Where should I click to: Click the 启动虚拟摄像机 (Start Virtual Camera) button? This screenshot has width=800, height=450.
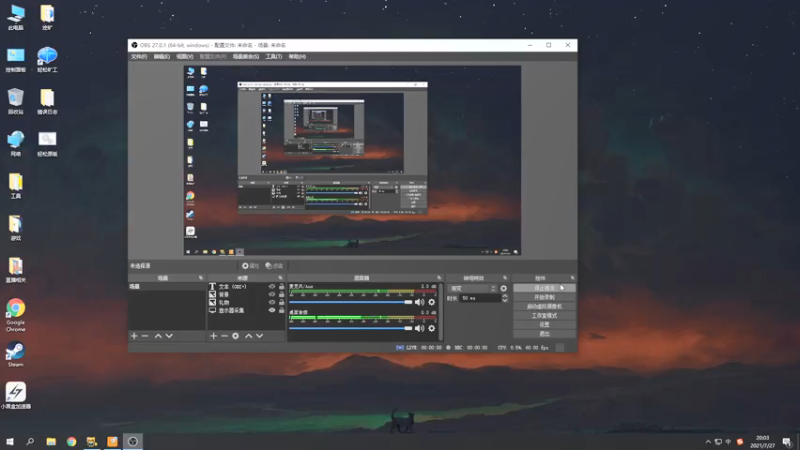click(544, 307)
